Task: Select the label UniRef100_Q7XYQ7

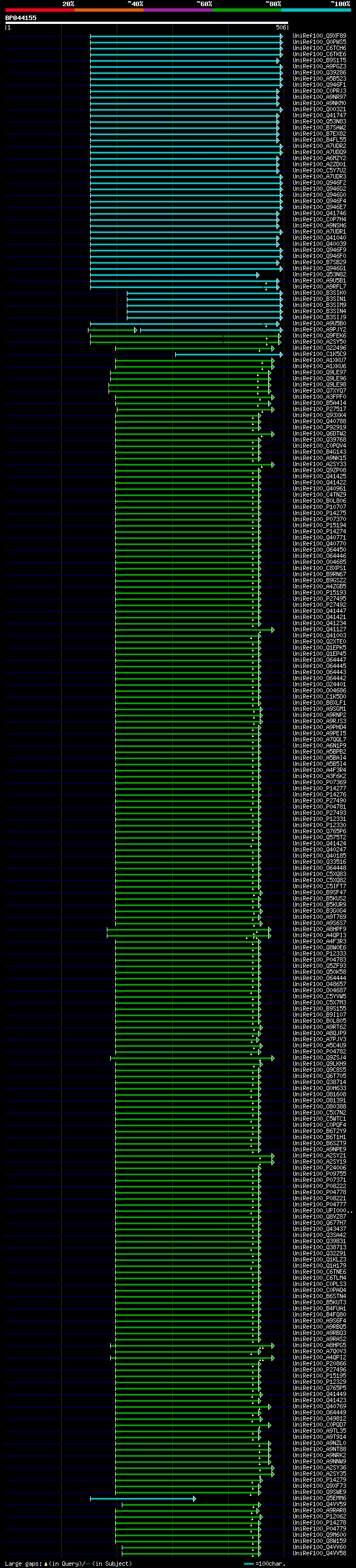Action: (319, 391)
